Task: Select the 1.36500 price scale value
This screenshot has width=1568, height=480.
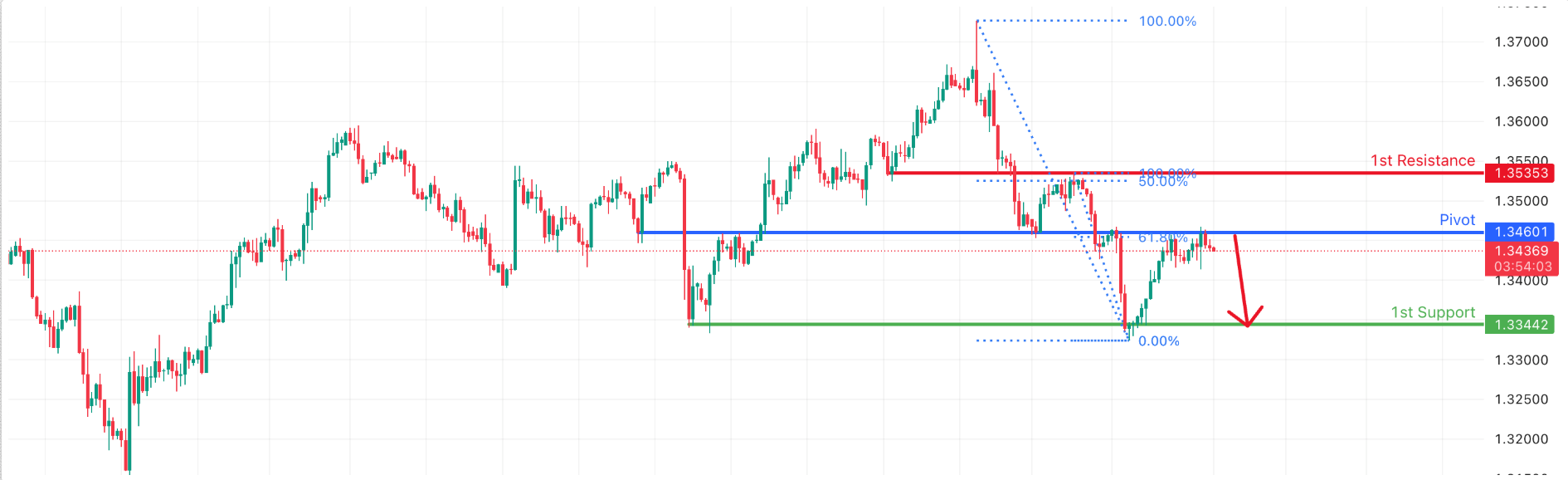Action: click(x=1521, y=81)
